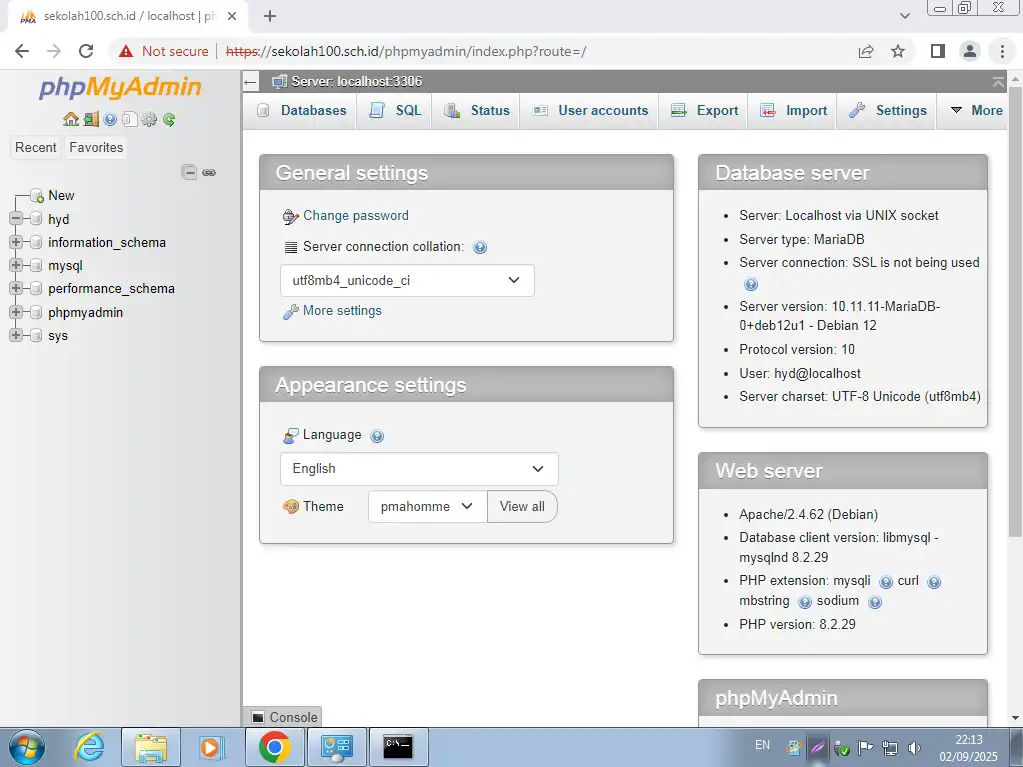1023x767 pixels.
Task: Click the help icon beside Server connection collation
Action: pyautogui.click(x=480, y=247)
